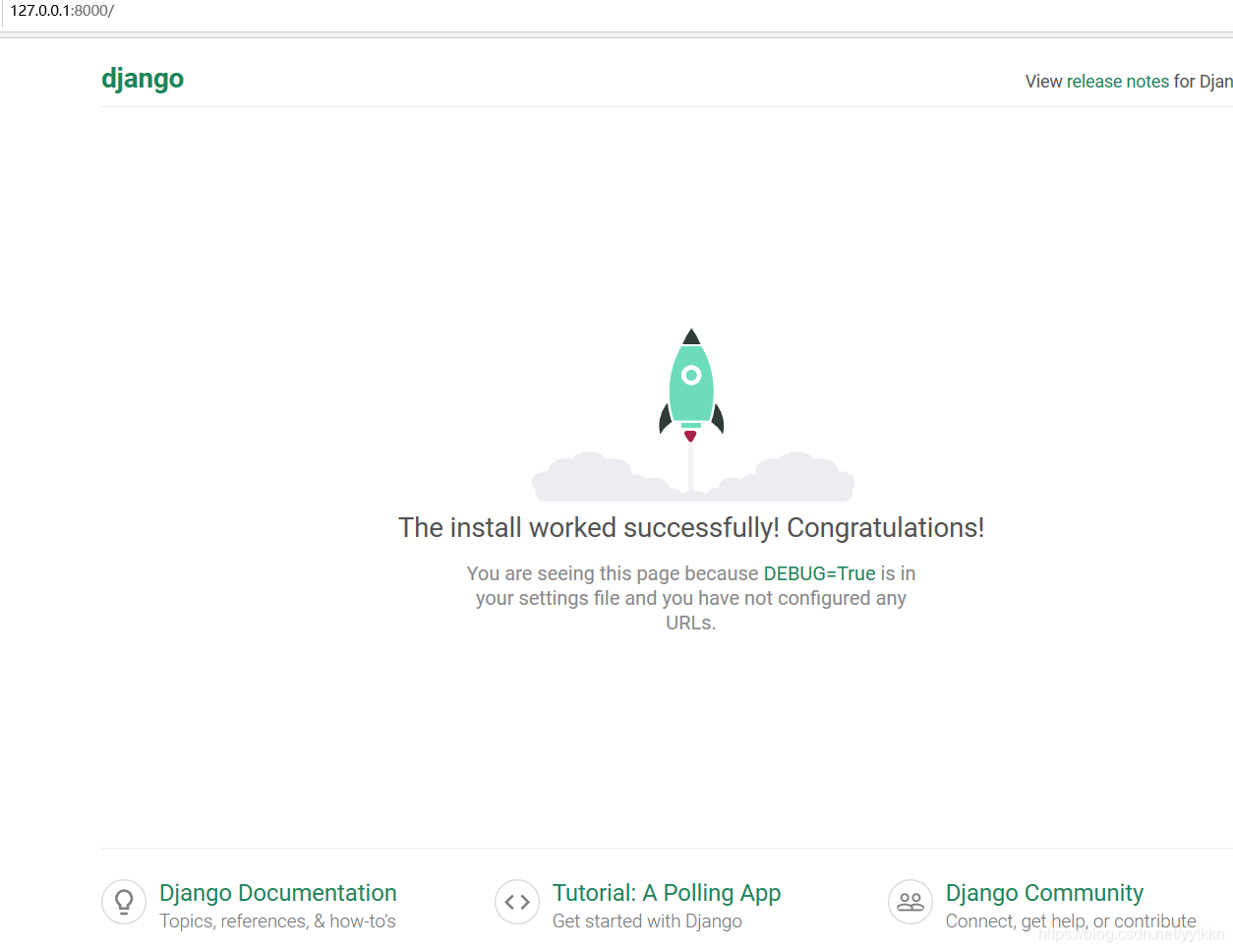Click 'Topics, references, & how-to's' text
The width and height of the screenshot is (1233, 952).
click(277, 922)
